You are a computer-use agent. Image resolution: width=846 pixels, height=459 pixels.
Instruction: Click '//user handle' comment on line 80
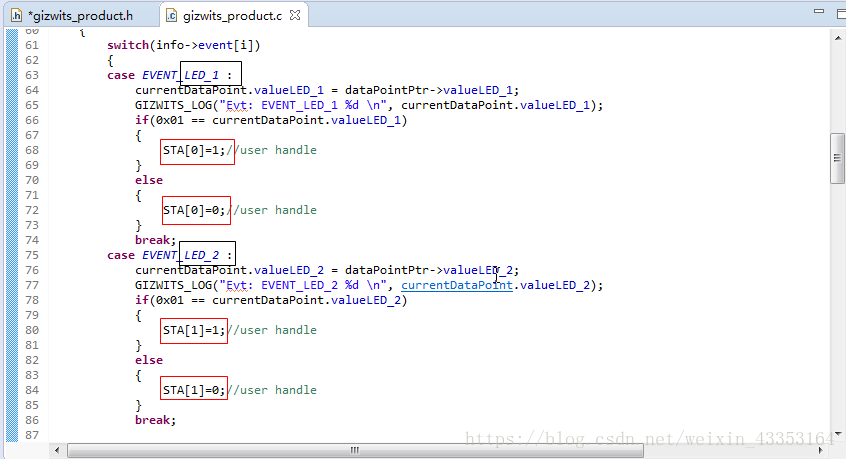pyautogui.click(x=272, y=330)
